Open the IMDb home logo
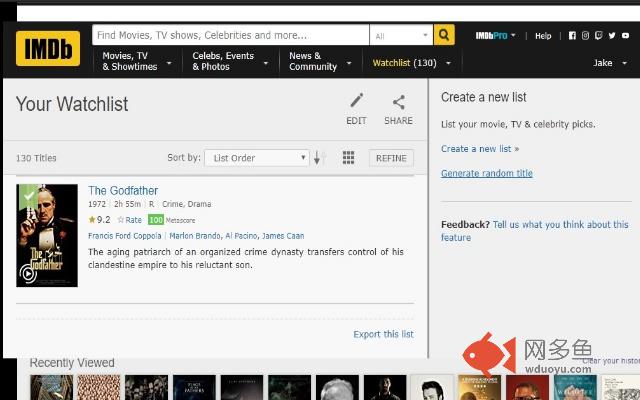 click(48, 48)
